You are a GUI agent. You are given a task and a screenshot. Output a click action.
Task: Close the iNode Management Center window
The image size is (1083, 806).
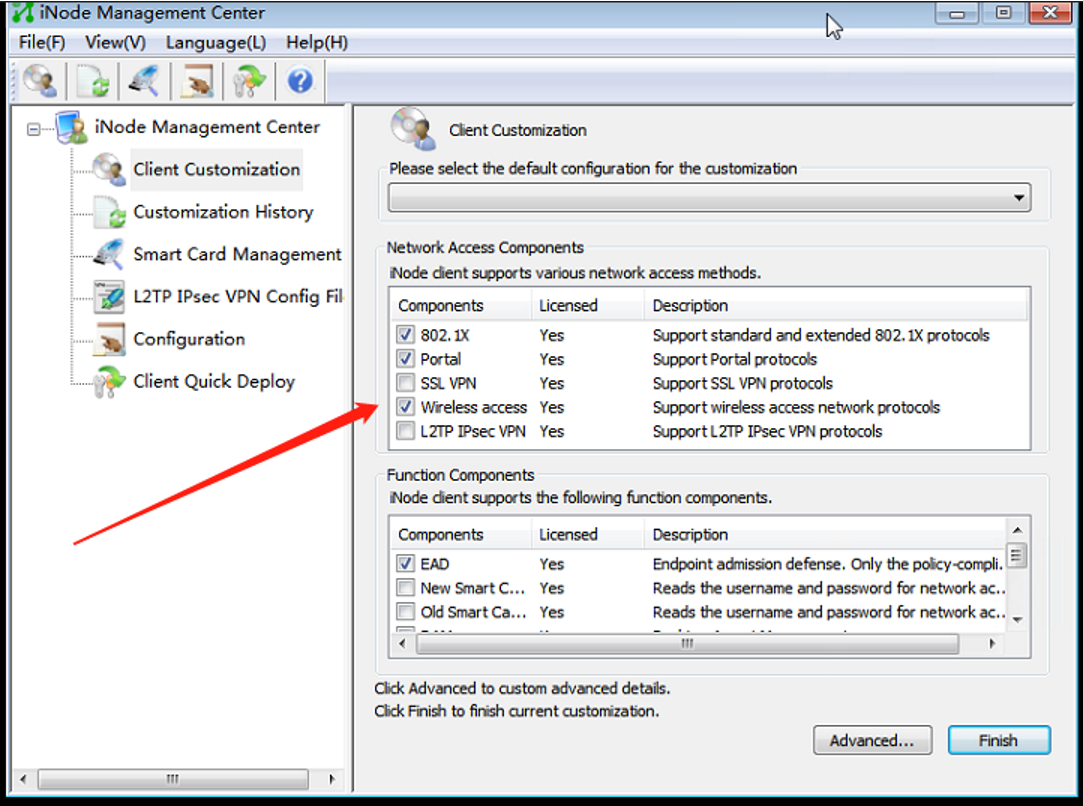pyautogui.click(x=1050, y=13)
